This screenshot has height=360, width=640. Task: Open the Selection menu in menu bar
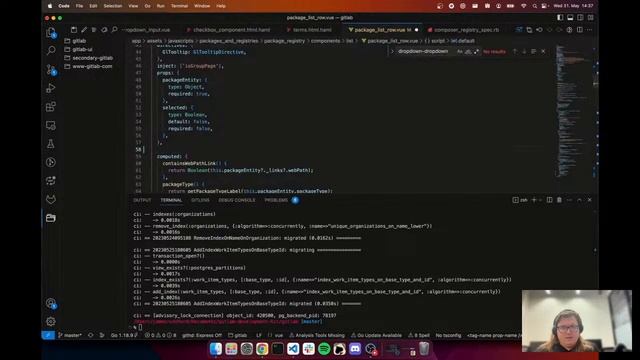point(113,6)
